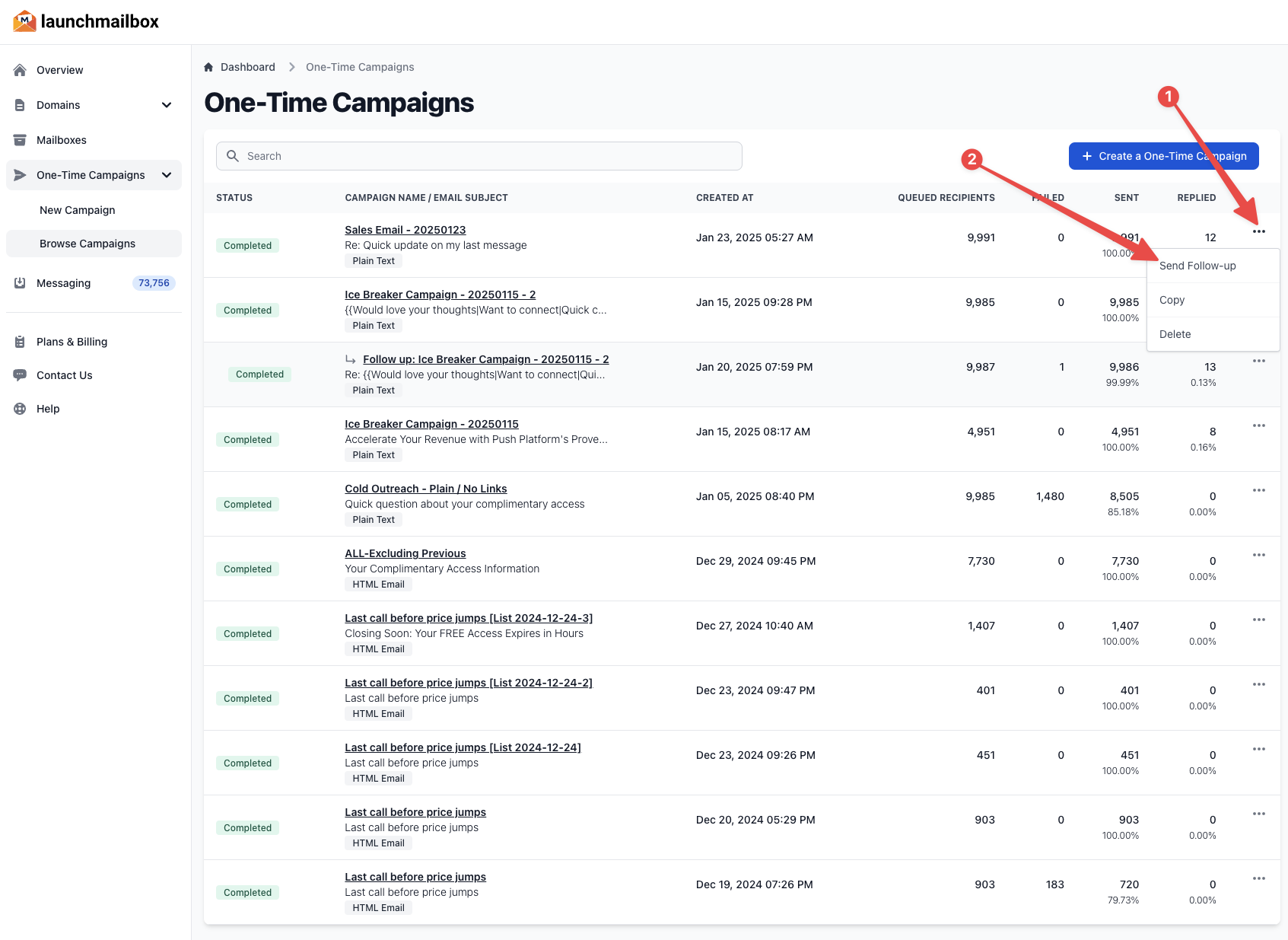Go to Browse Campaigns in sidebar
The width and height of the screenshot is (1288, 940).
(87, 244)
